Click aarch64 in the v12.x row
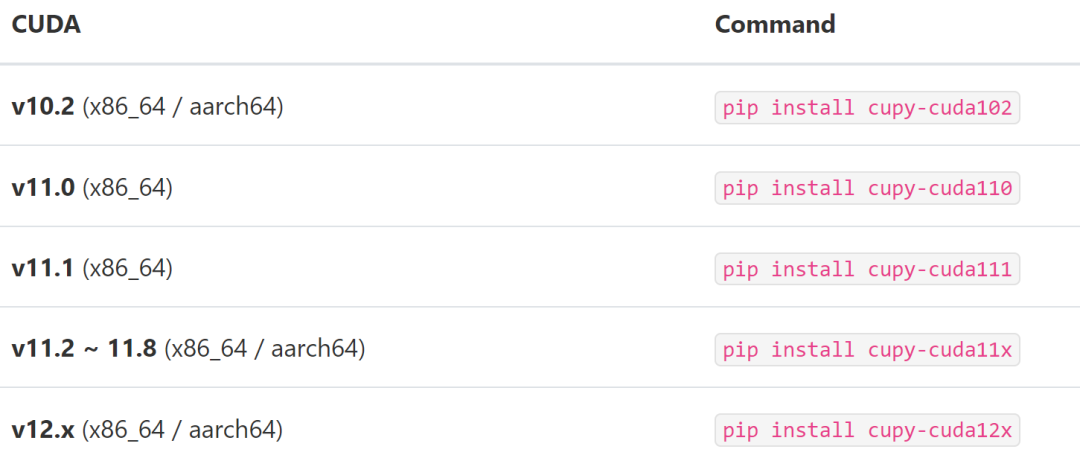 (234, 430)
